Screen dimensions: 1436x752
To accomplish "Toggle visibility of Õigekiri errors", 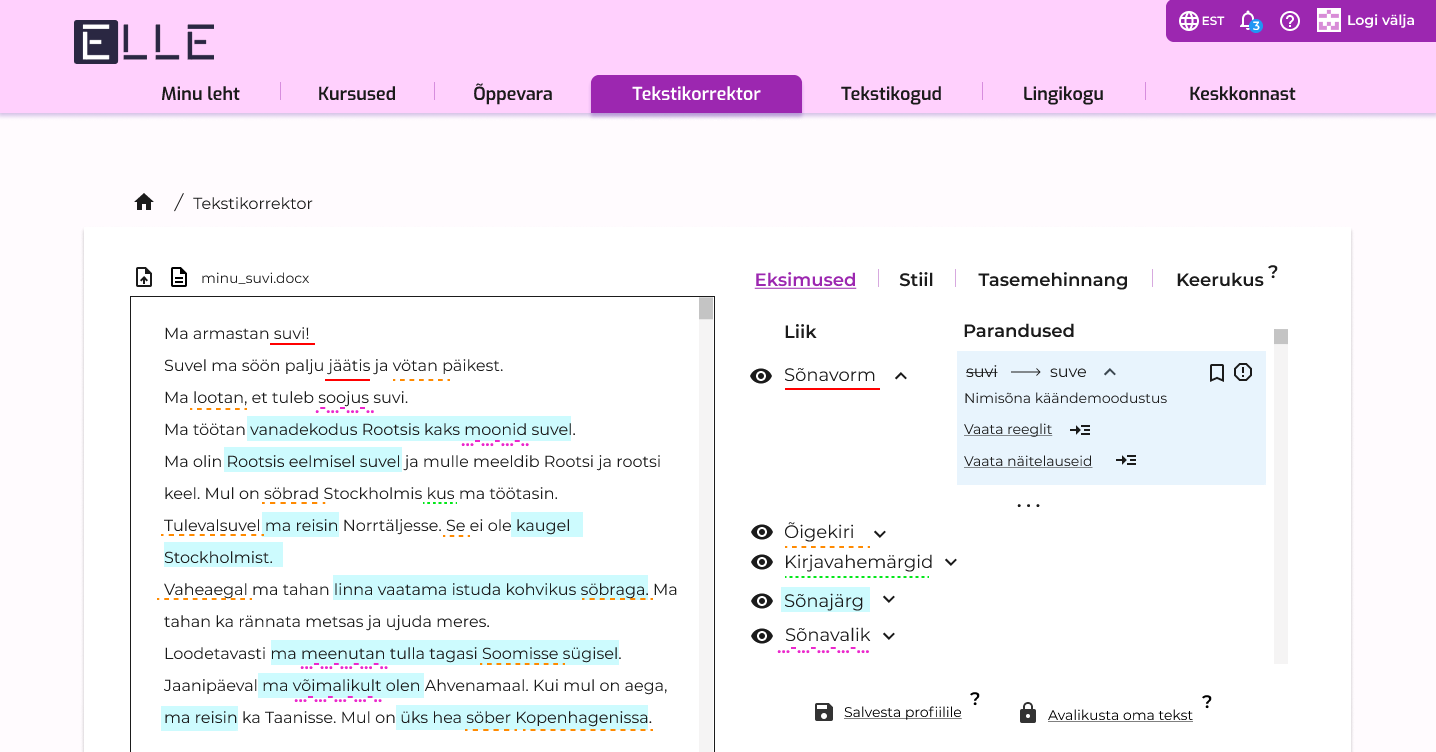I will tap(762, 532).
